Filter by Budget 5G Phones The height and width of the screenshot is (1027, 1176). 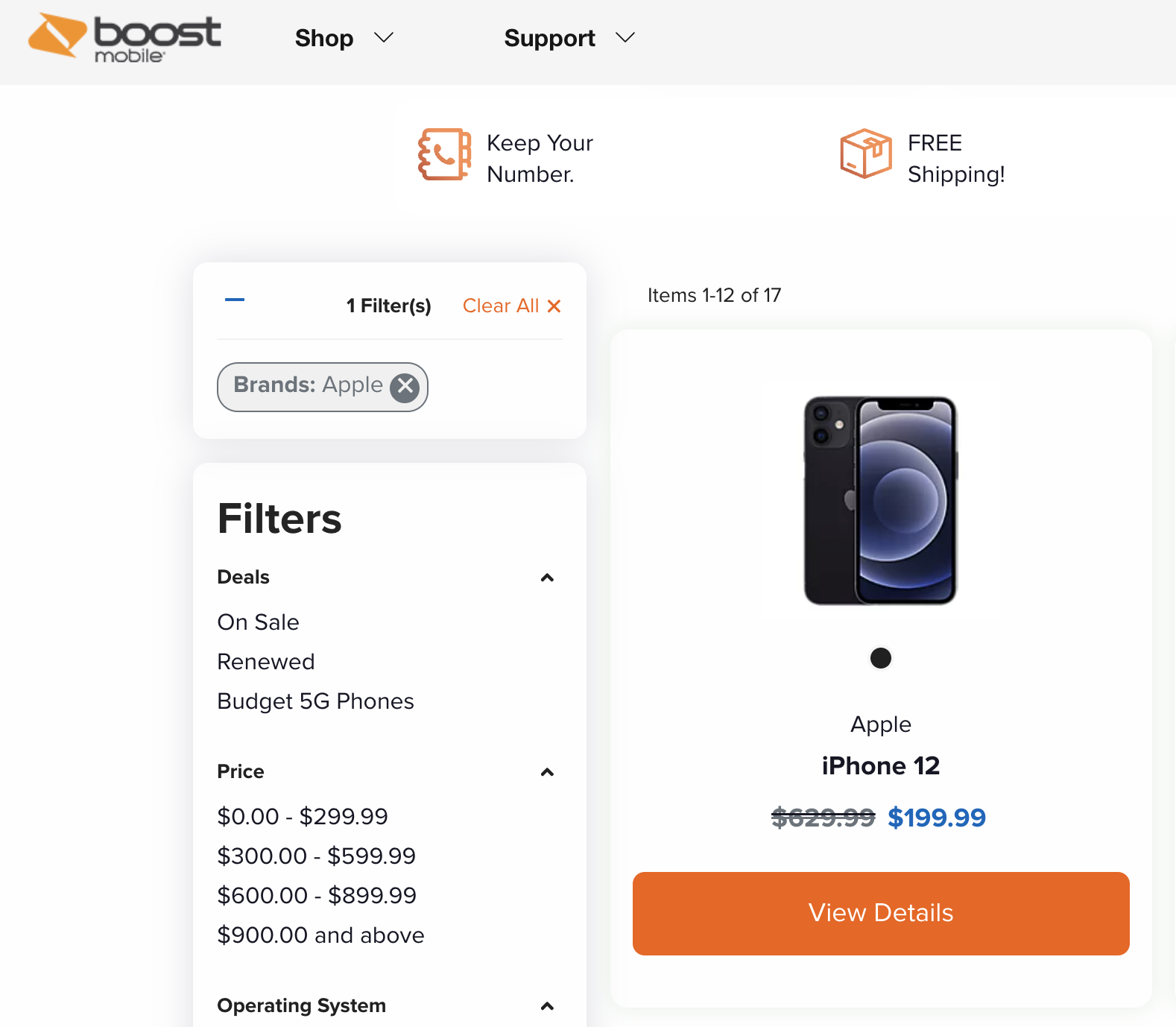coord(315,701)
